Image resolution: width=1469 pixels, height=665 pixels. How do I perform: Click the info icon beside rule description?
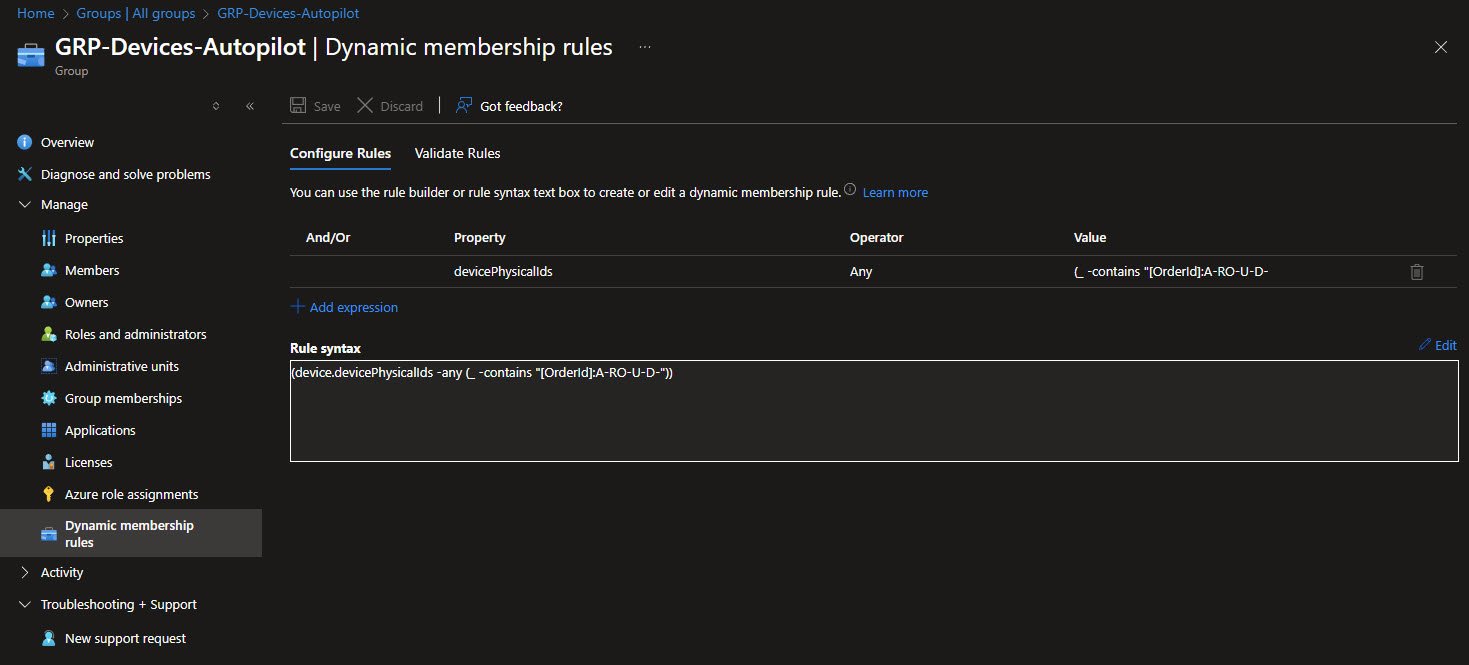(x=850, y=190)
